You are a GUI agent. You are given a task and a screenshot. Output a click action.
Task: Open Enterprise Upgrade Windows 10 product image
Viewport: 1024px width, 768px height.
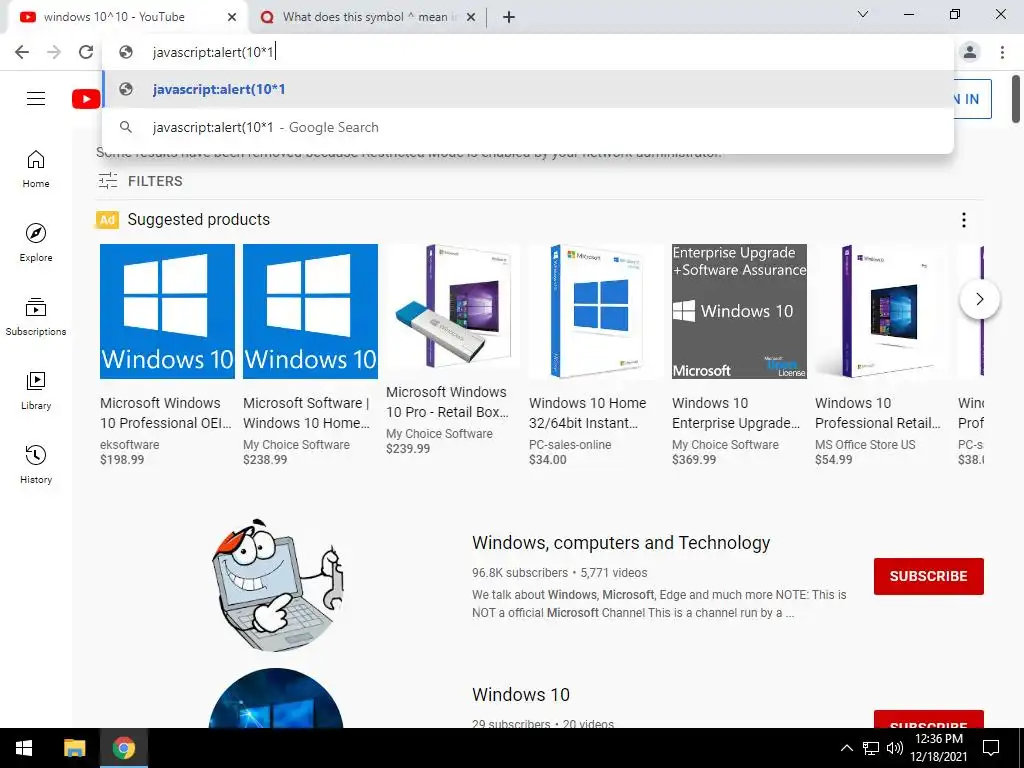739,312
